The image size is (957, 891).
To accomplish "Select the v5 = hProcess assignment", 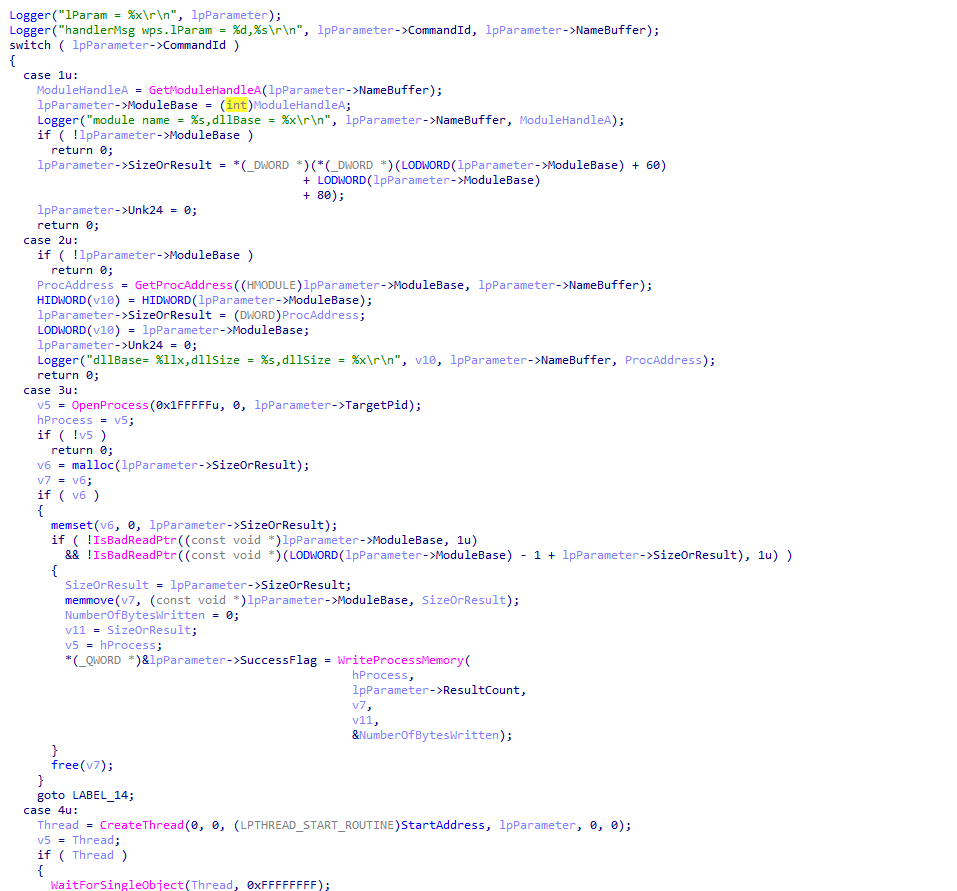I will (x=114, y=645).
